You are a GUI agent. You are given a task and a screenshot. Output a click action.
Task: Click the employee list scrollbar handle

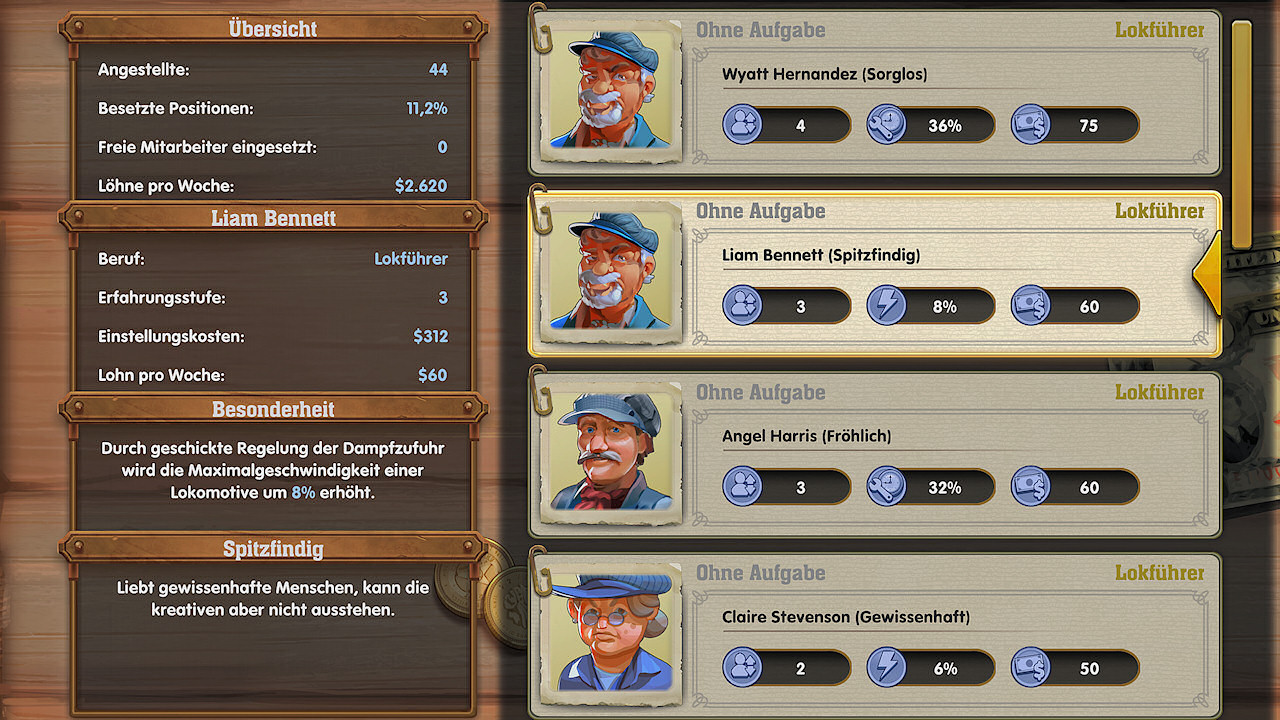(1241, 134)
